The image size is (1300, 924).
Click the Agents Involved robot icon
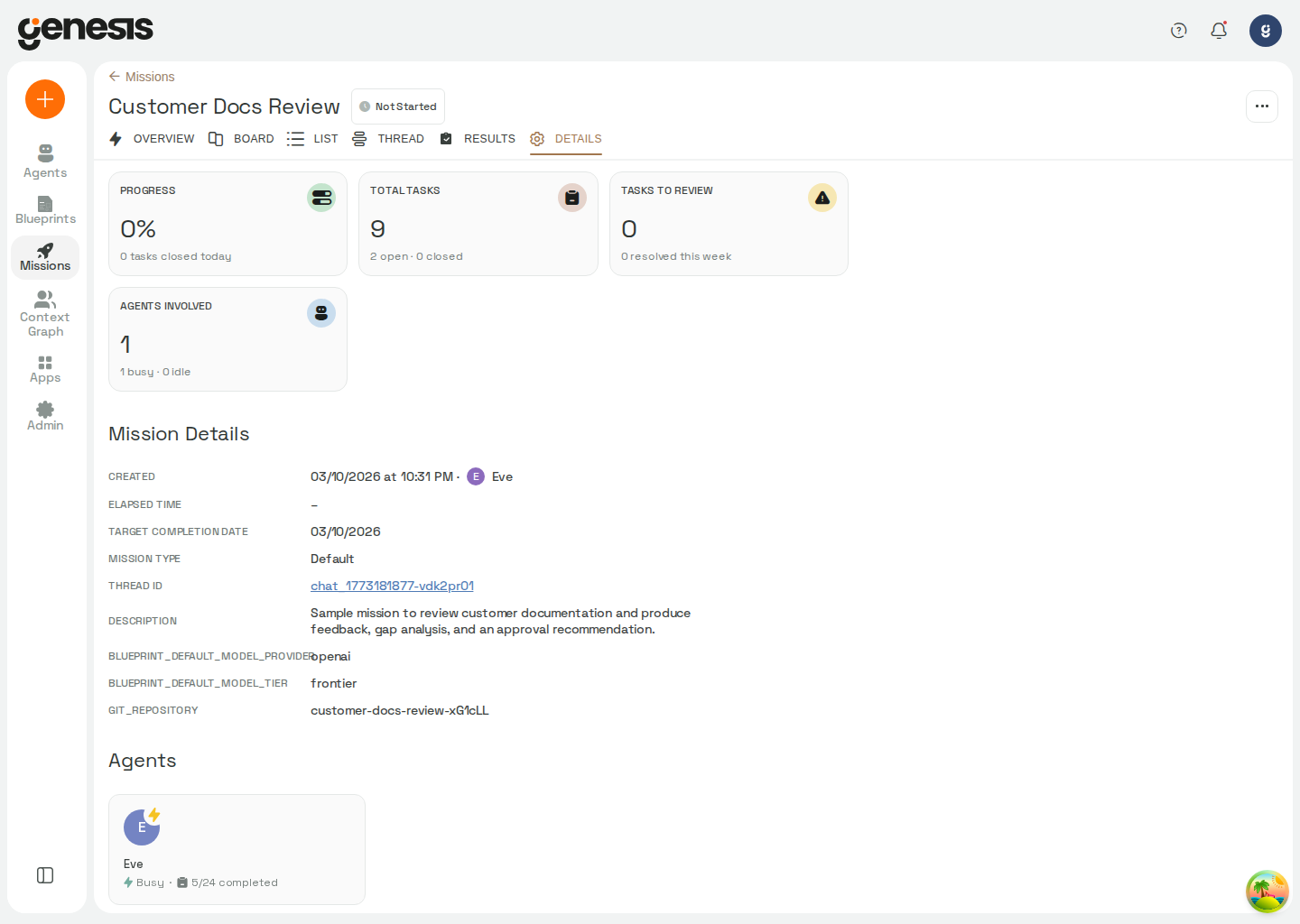point(321,313)
